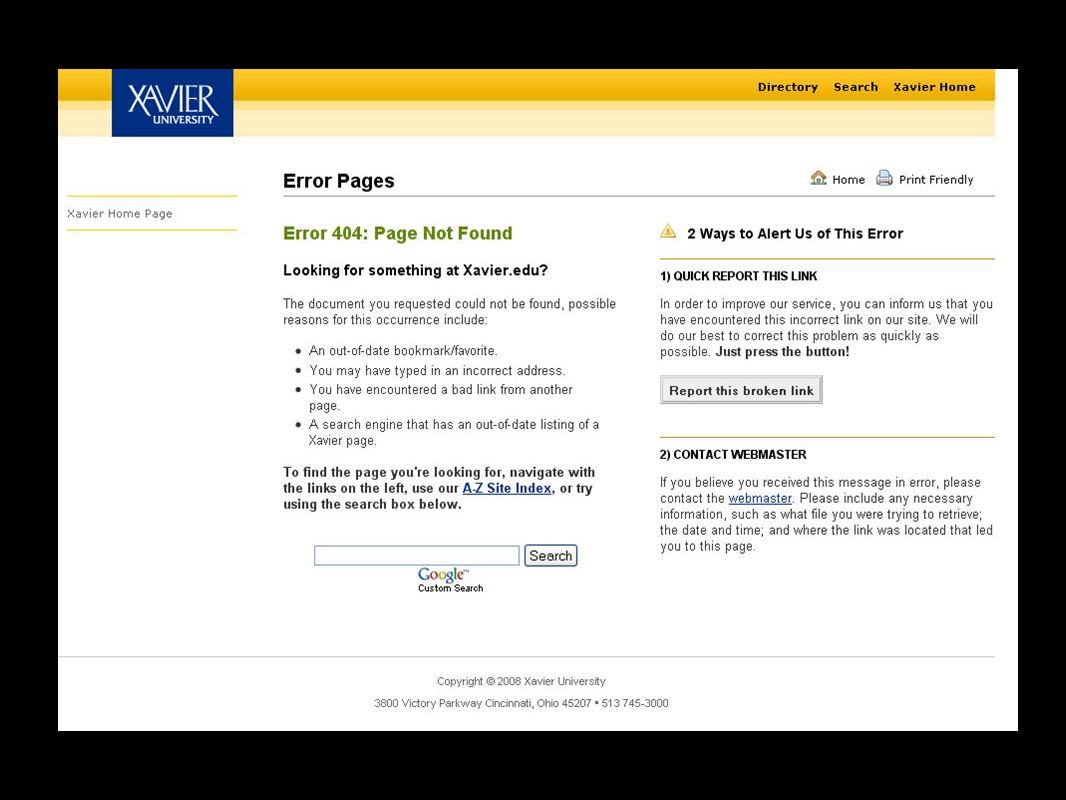Click the Report this broken link button

(741, 390)
